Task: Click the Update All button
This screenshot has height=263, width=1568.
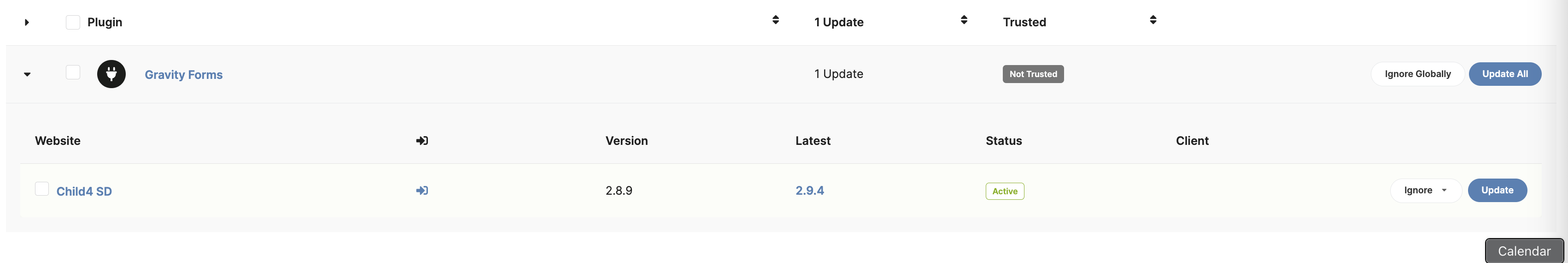Action: pos(1505,74)
